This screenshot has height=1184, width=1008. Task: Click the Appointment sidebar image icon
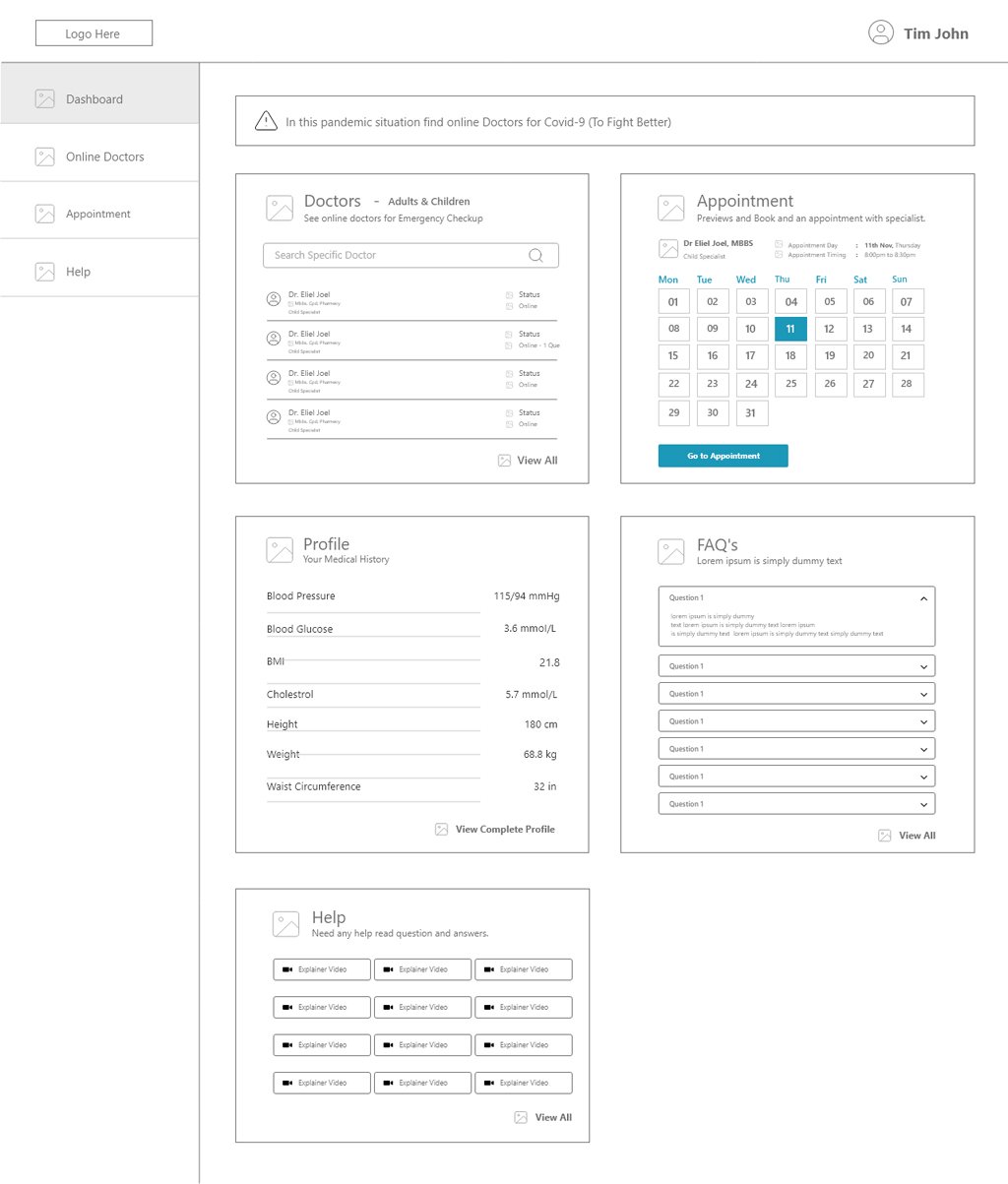[44, 214]
